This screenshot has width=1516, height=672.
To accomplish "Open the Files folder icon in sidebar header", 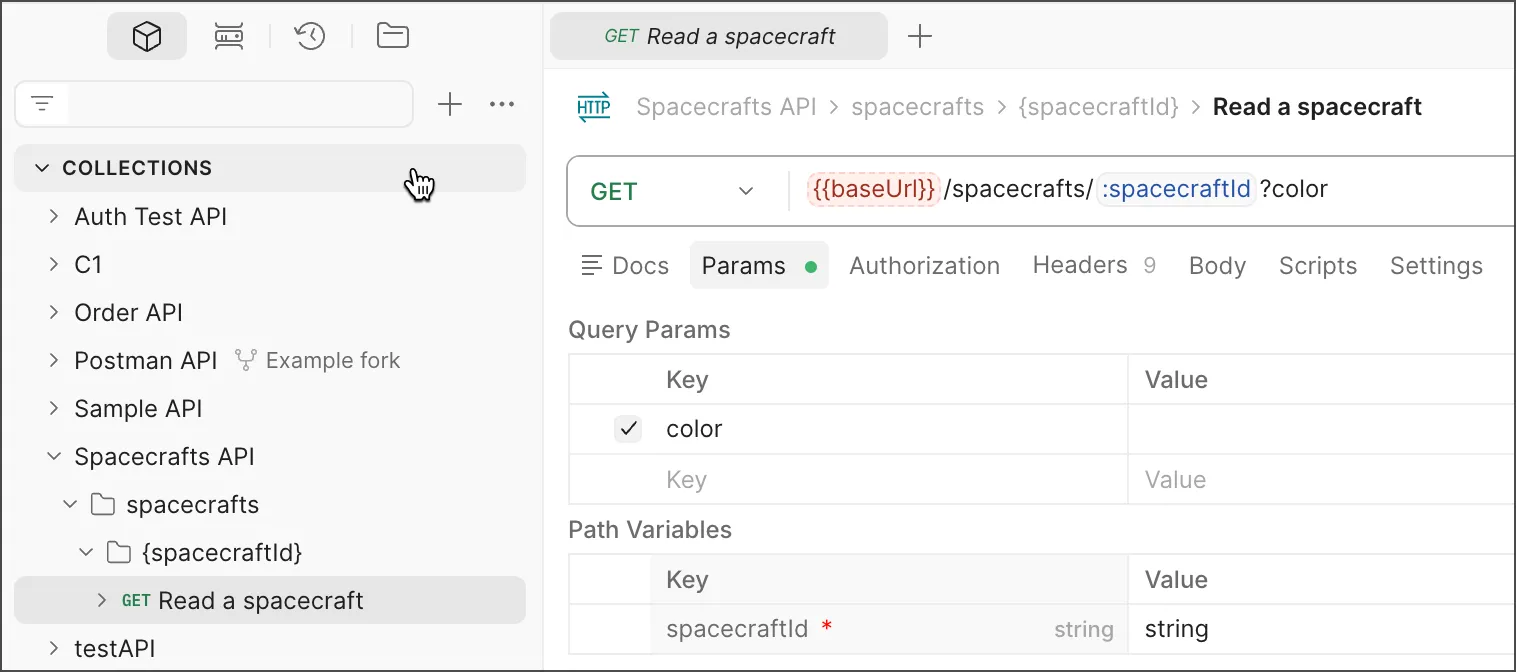I will click(x=392, y=37).
